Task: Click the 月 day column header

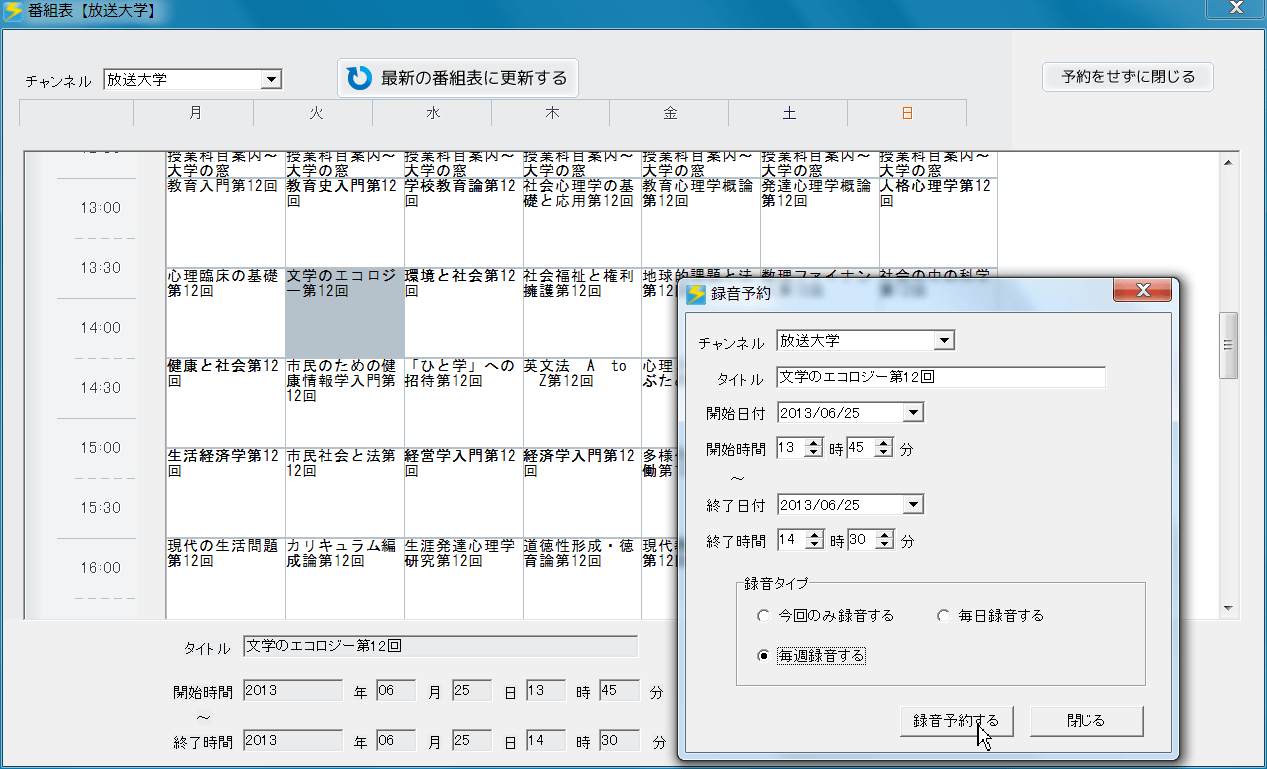Action: 194,113
